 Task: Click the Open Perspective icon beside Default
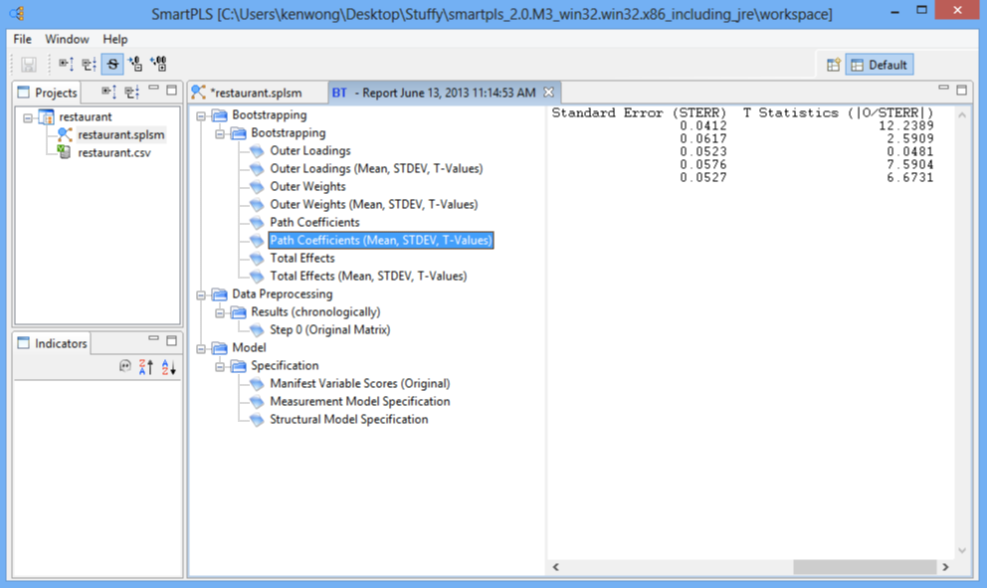tap(833, 65)
